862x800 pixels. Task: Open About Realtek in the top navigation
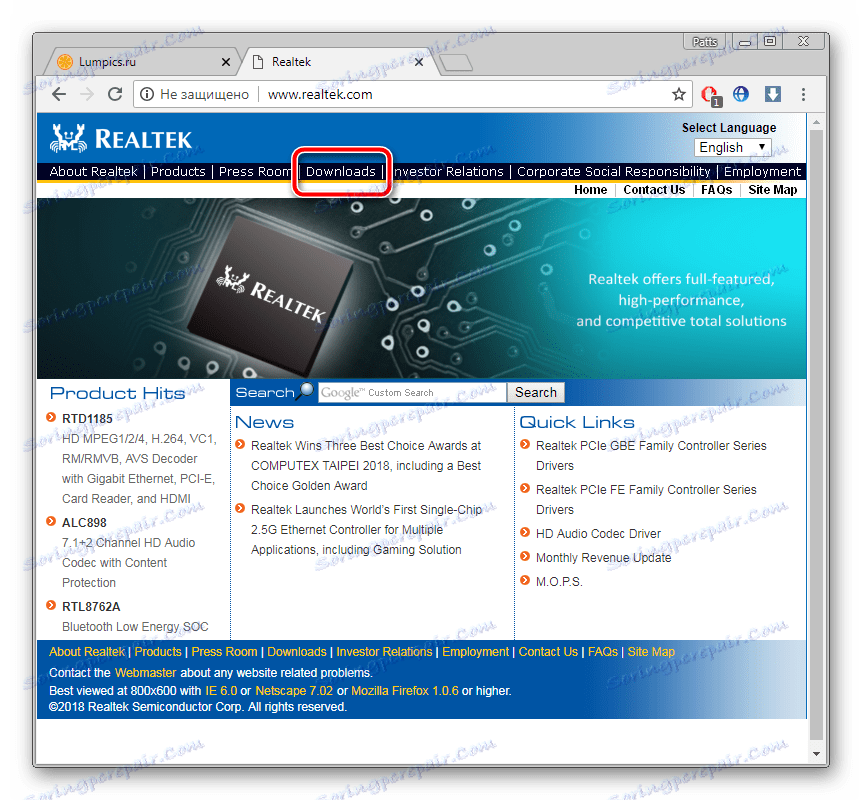pyautogui.click(x=93, y=172)
